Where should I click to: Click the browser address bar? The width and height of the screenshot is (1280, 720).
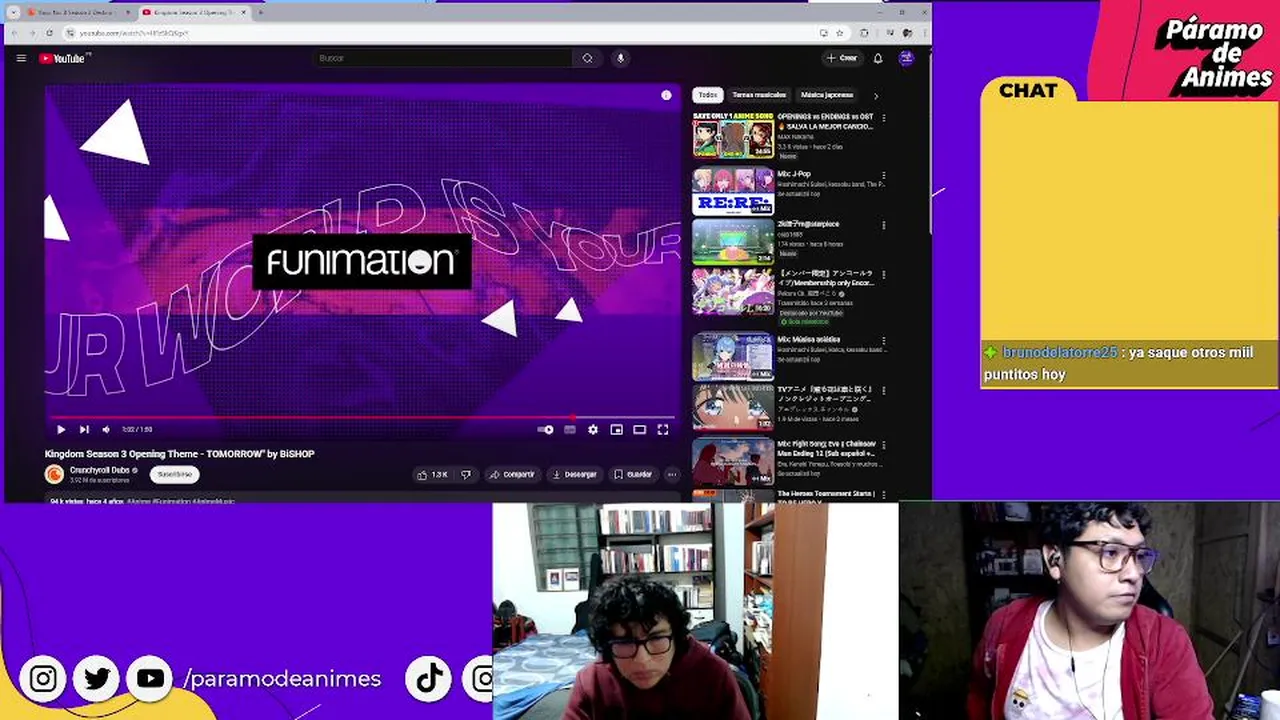coord(440,33)
